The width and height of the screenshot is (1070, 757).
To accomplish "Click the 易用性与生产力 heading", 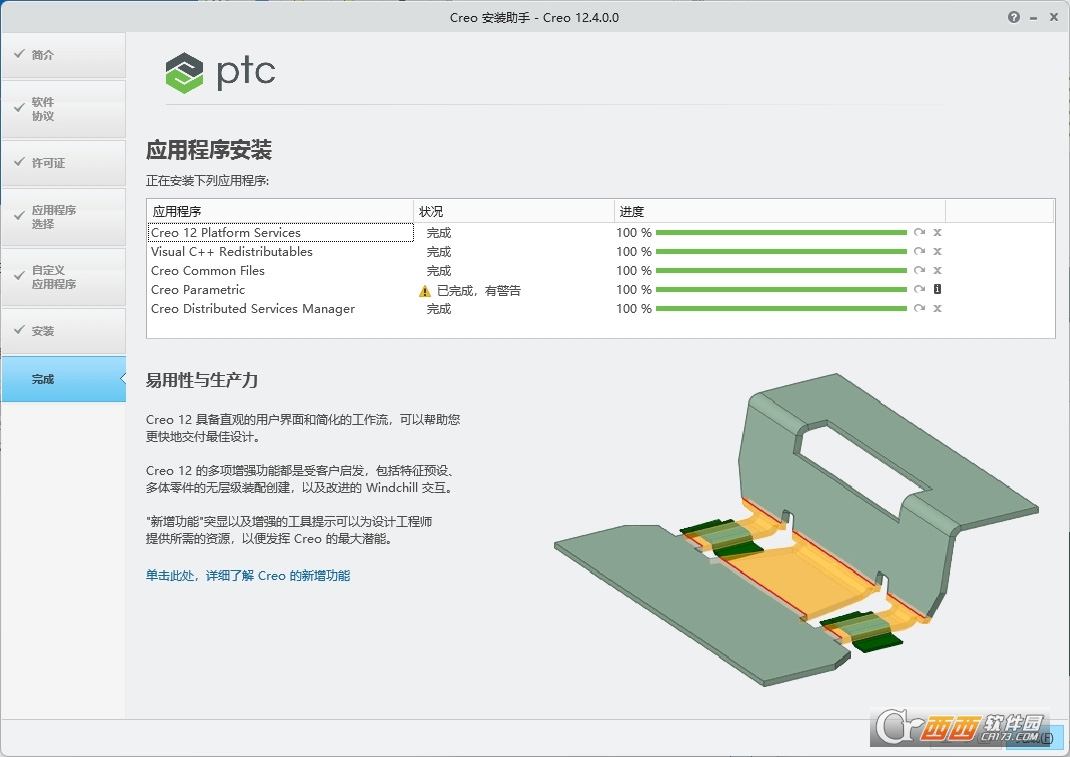I will point(202,380).
